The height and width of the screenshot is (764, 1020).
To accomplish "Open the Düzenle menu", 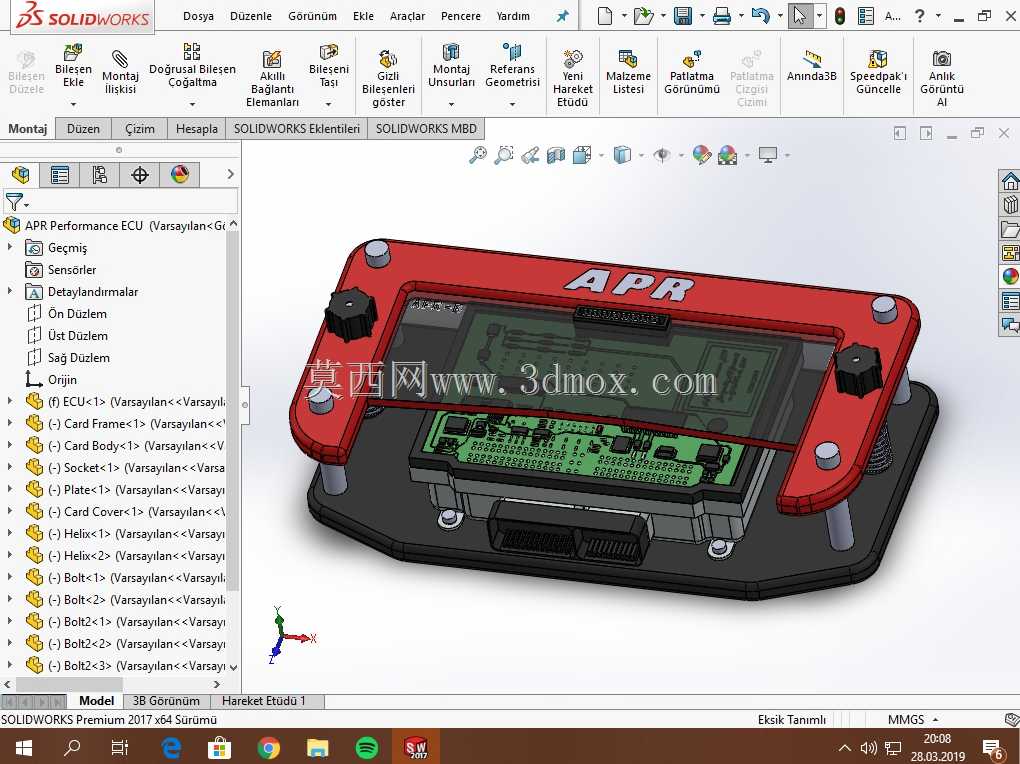I will 250,16.
